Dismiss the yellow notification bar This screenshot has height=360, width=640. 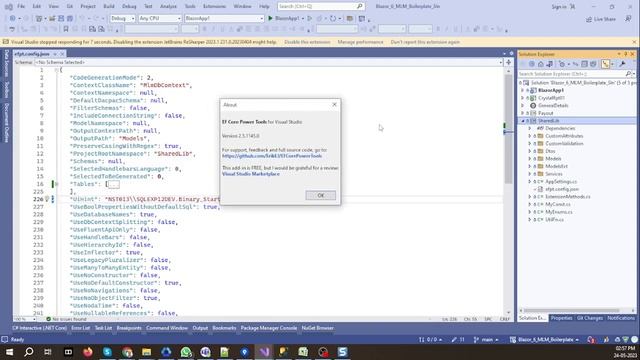[634, 42]
